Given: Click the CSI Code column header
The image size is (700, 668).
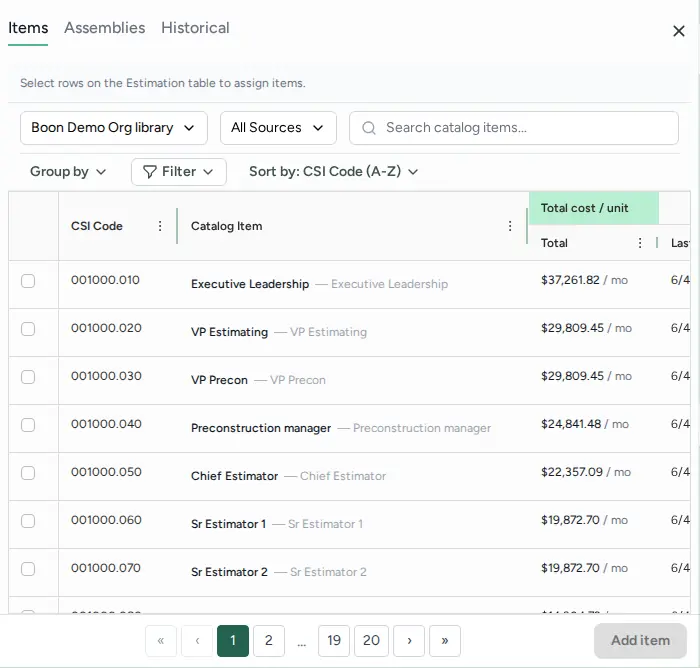Looking at the screenshot, I should point(97,226).
